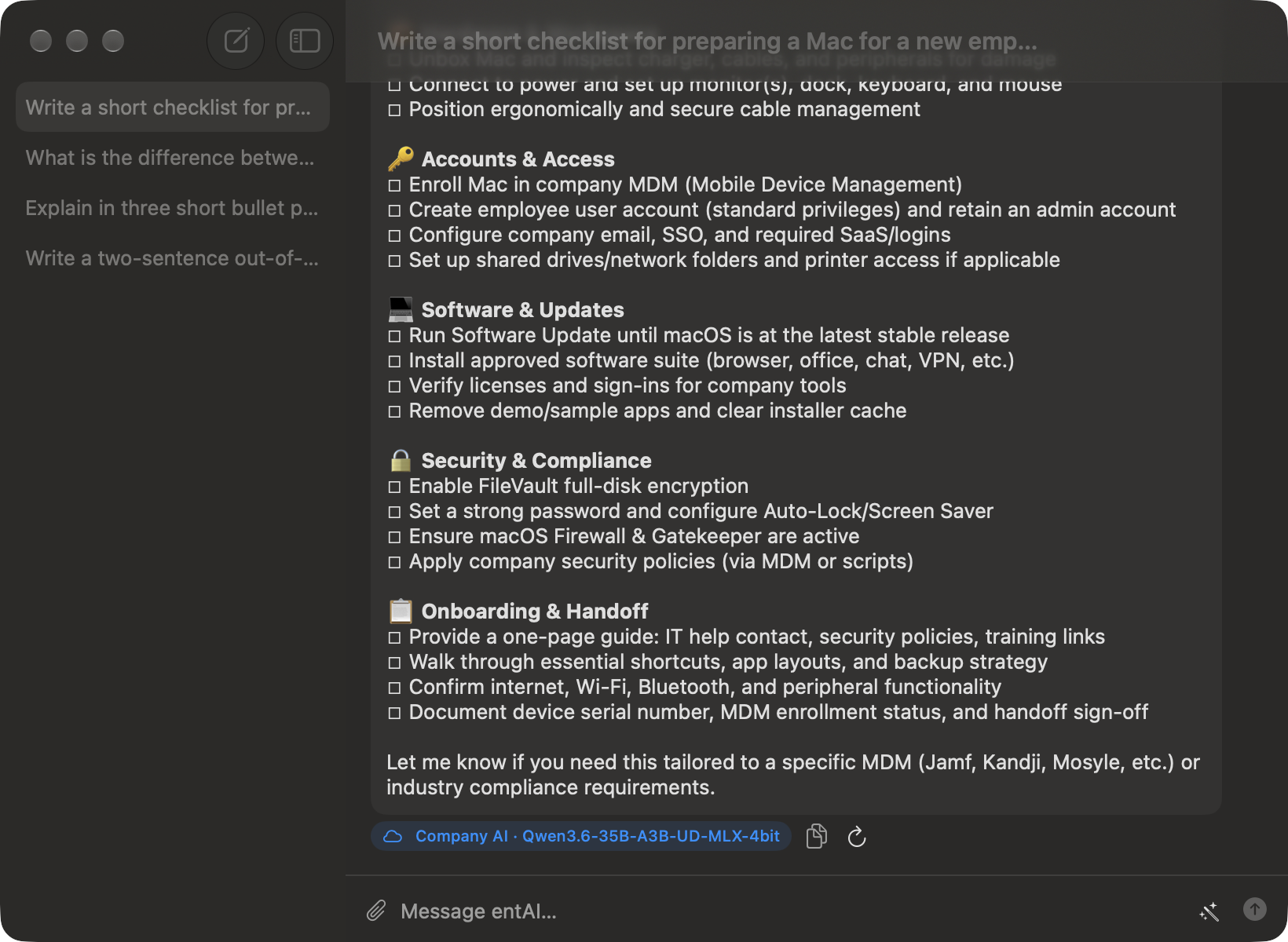This screenshot has height=942, width=1288.
Task: Start a new chat with compose icon
Action: click(236, 41)
